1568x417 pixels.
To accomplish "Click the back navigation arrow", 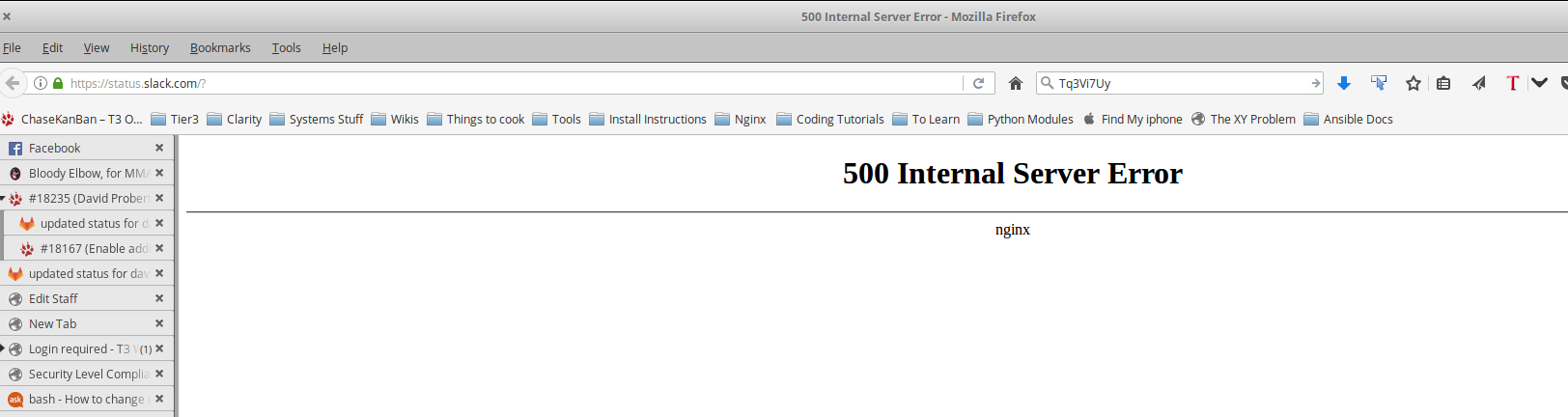I will 13,83.
